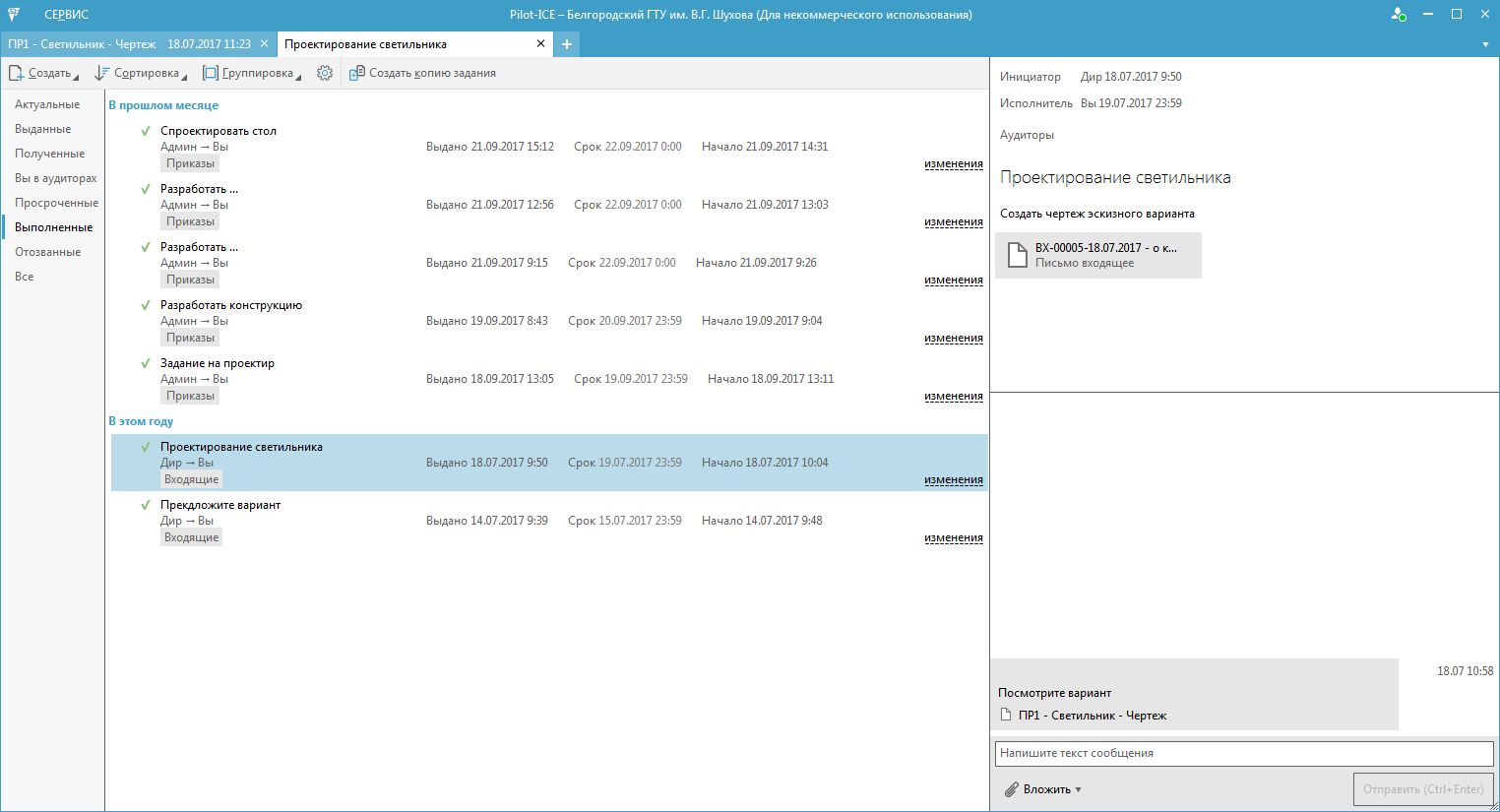
Task: Show Актуальные tasks
Action: (x=47, y=104)
